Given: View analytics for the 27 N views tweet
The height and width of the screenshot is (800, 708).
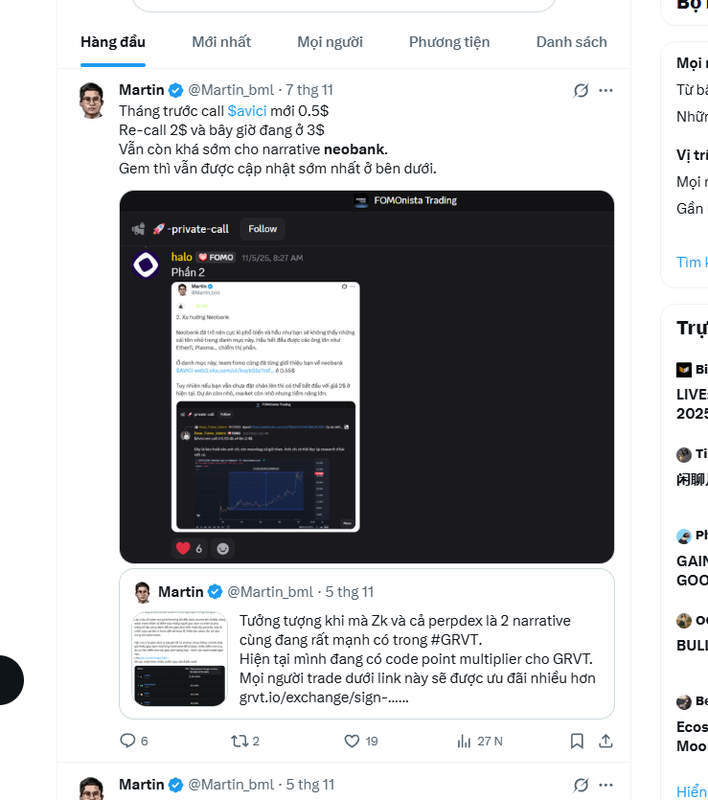Looking at the screenshot, I should click(x=464, y=741).
